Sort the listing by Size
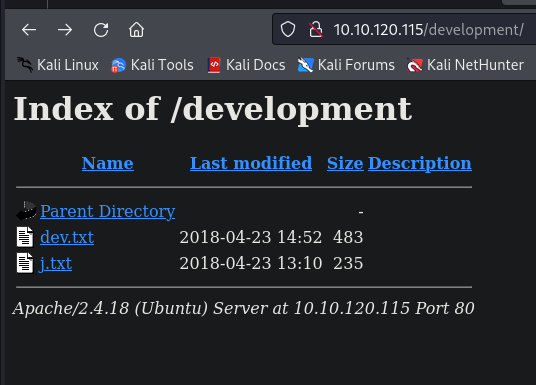The width and height of the screenshot is (536, 385). (x=345, y=163)
